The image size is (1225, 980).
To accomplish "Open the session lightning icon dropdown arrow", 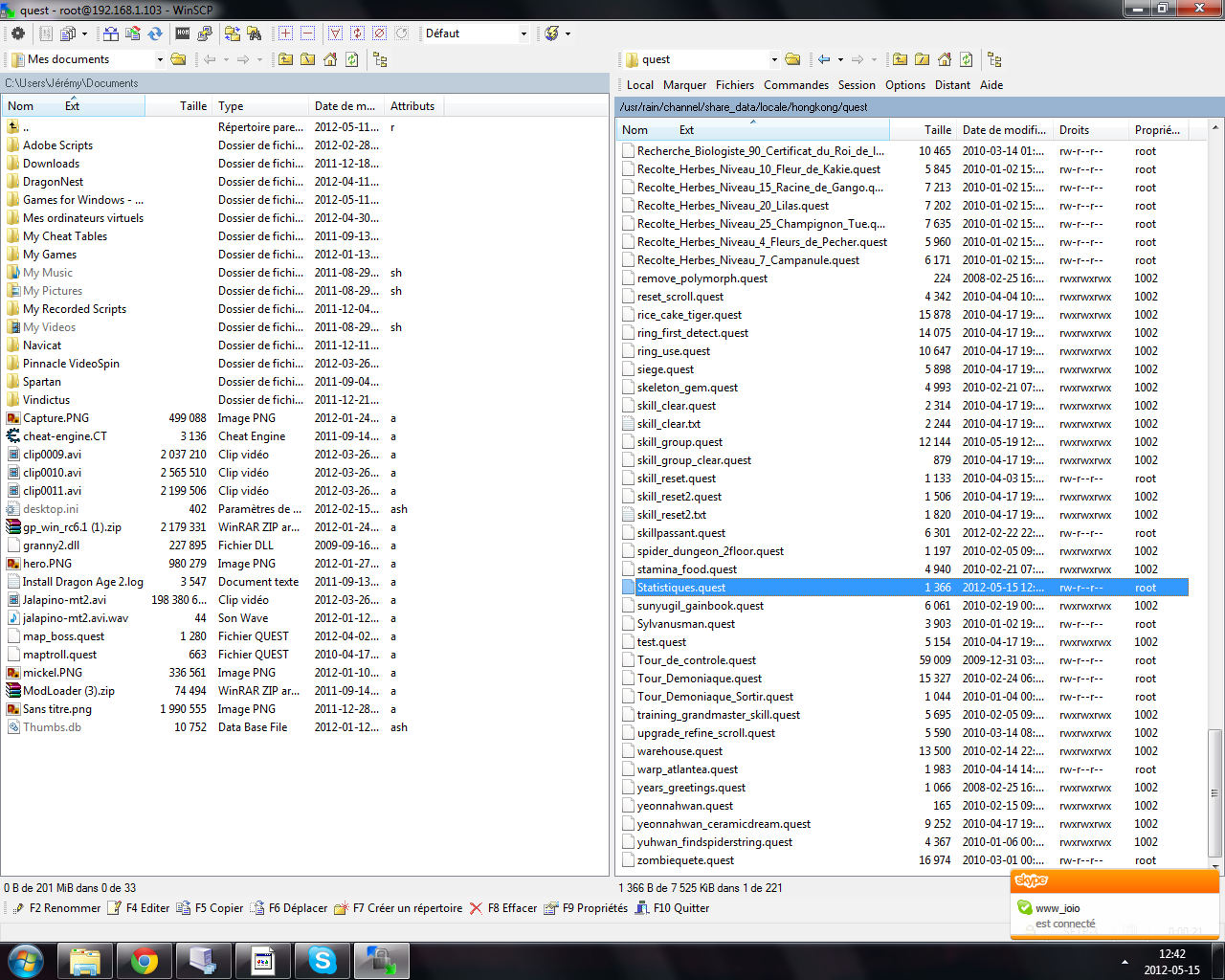I will pos(568,33).
